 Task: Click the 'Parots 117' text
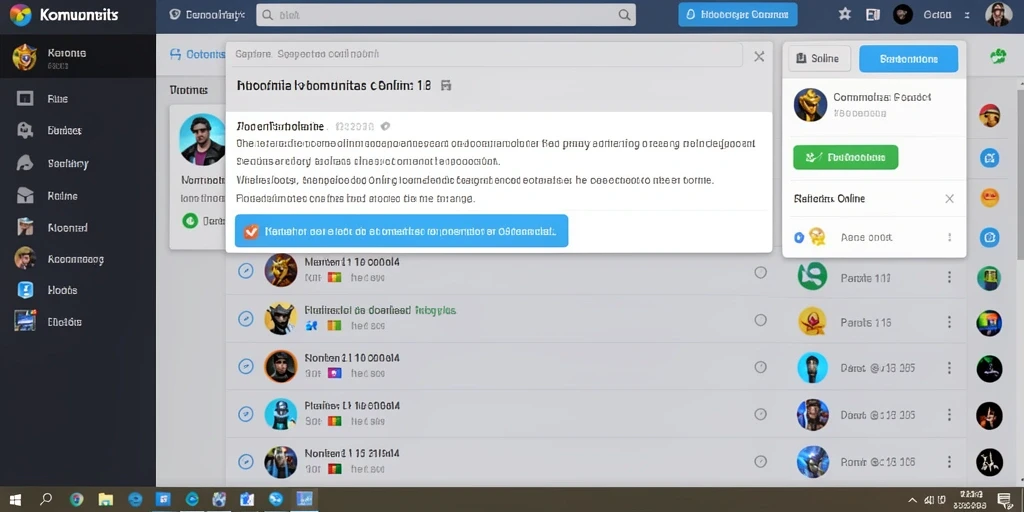click(865, 278)
